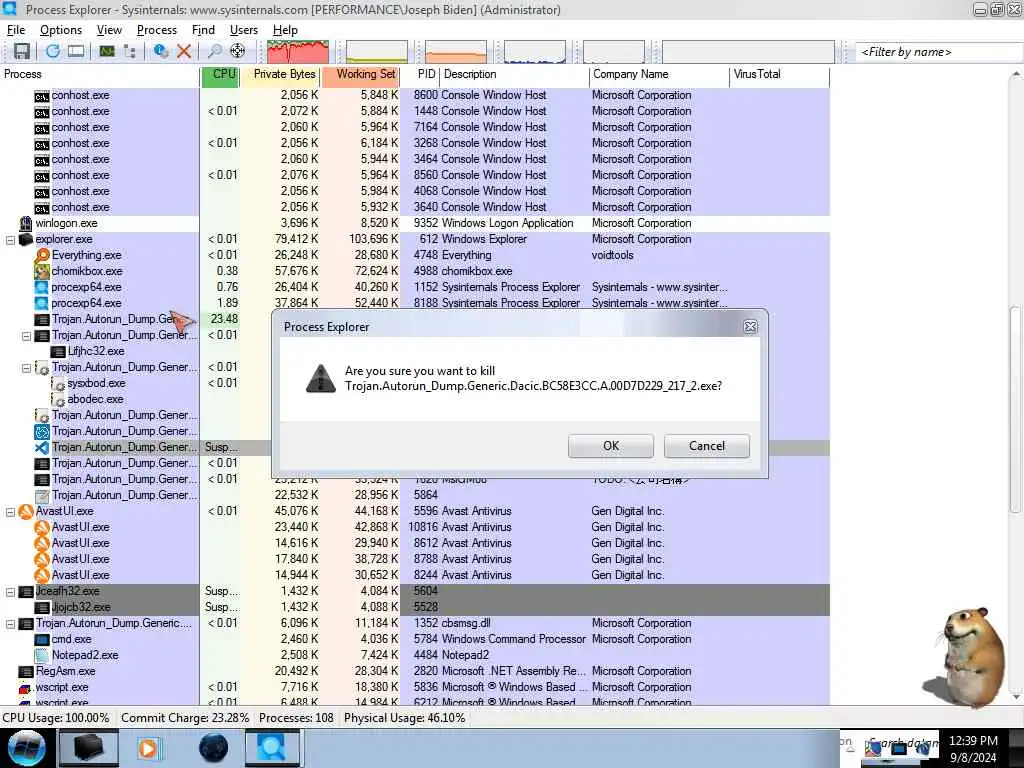1024x768 pixels.
Task: Collapse the Jceafh32.exe tree node
Action: pos(10,592)
